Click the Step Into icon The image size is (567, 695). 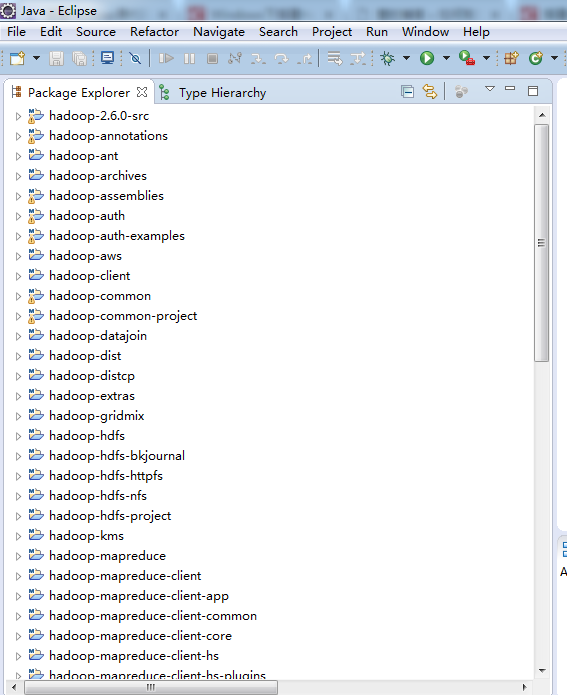pos(258,58)
